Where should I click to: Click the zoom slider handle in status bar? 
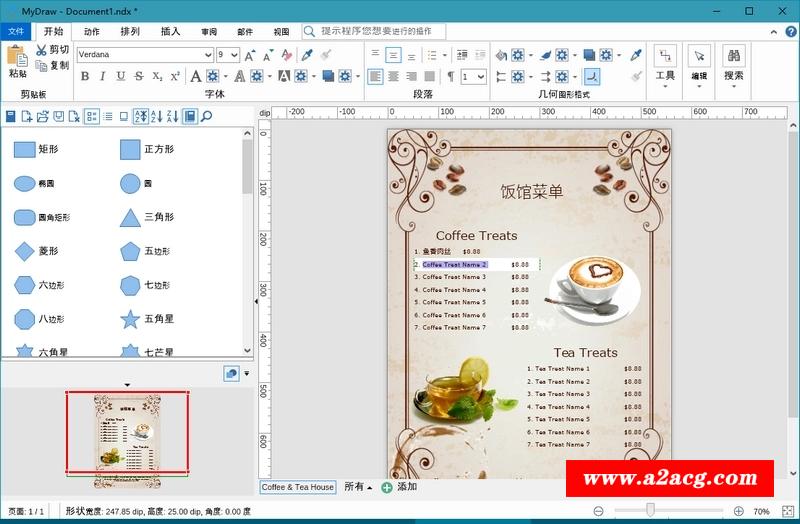[x=652, y=512]
